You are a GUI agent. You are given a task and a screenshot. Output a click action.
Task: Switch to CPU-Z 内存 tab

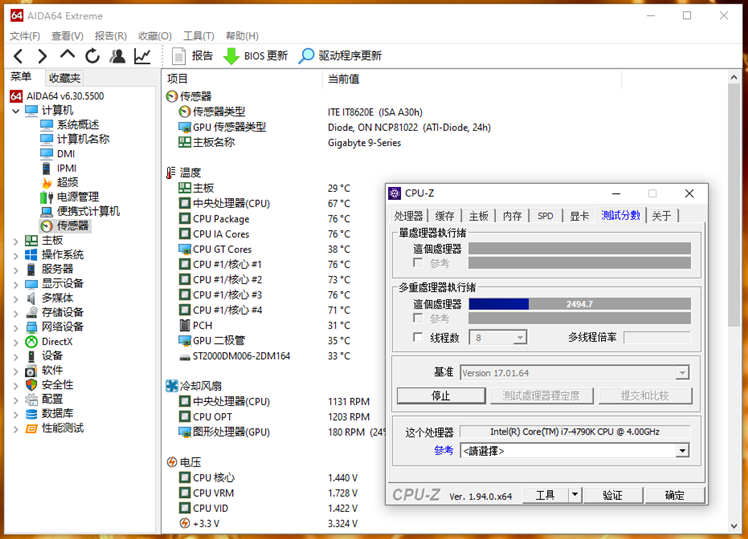512,216
